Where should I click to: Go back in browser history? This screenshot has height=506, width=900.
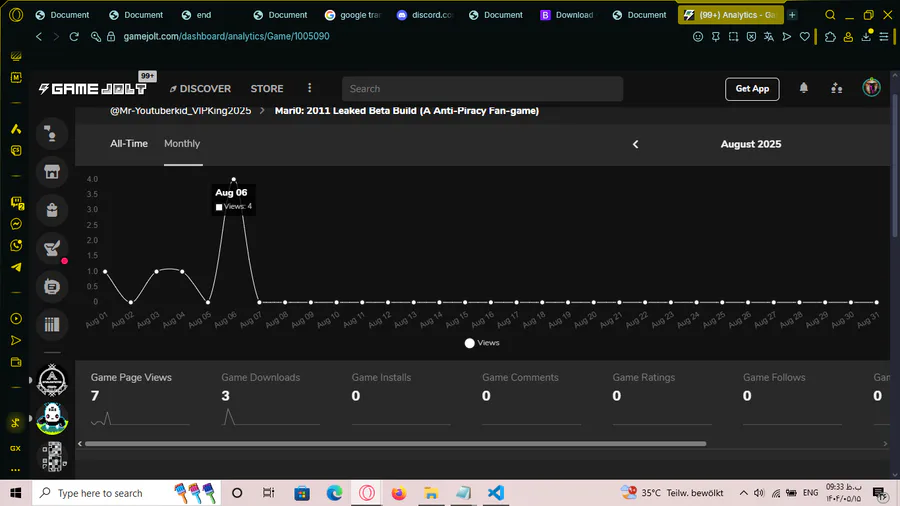click(38, 36)
